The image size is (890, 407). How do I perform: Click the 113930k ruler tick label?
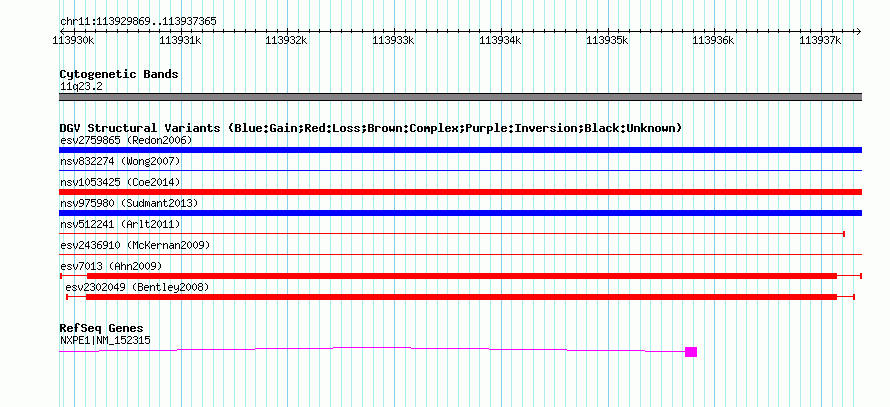tap(73, 40)
